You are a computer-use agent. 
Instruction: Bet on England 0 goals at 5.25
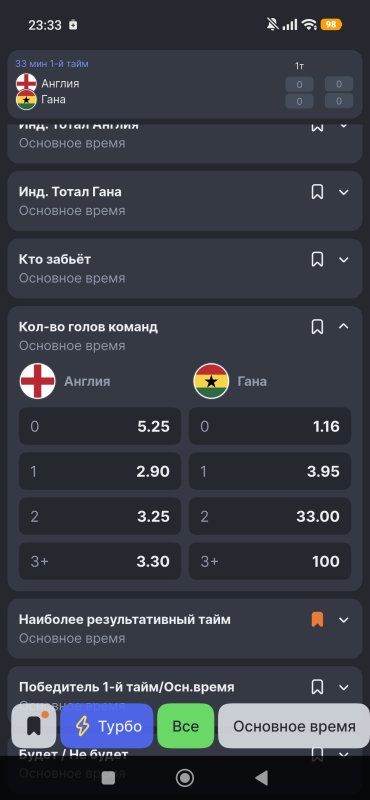point(100,426)
